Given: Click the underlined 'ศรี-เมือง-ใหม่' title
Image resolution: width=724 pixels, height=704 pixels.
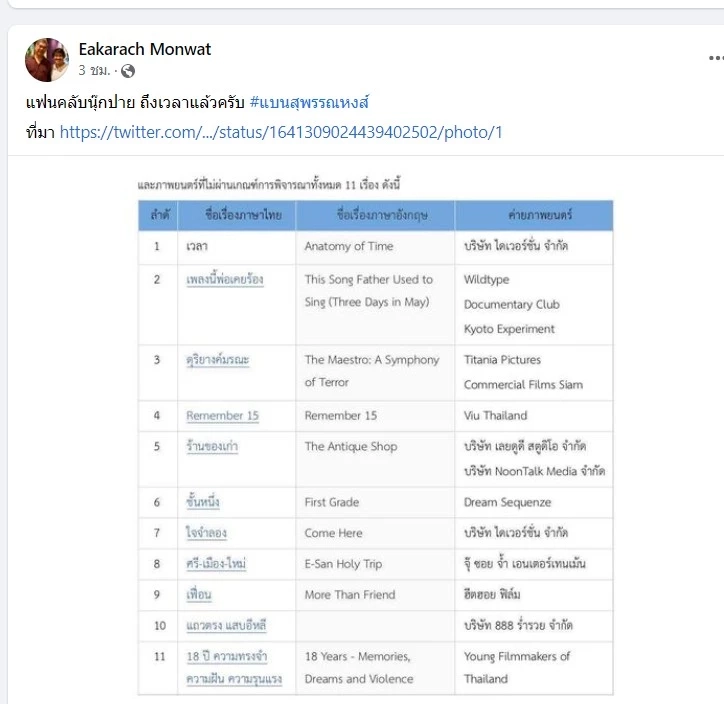Looking at the screenshot, I should tap(216, 564).
